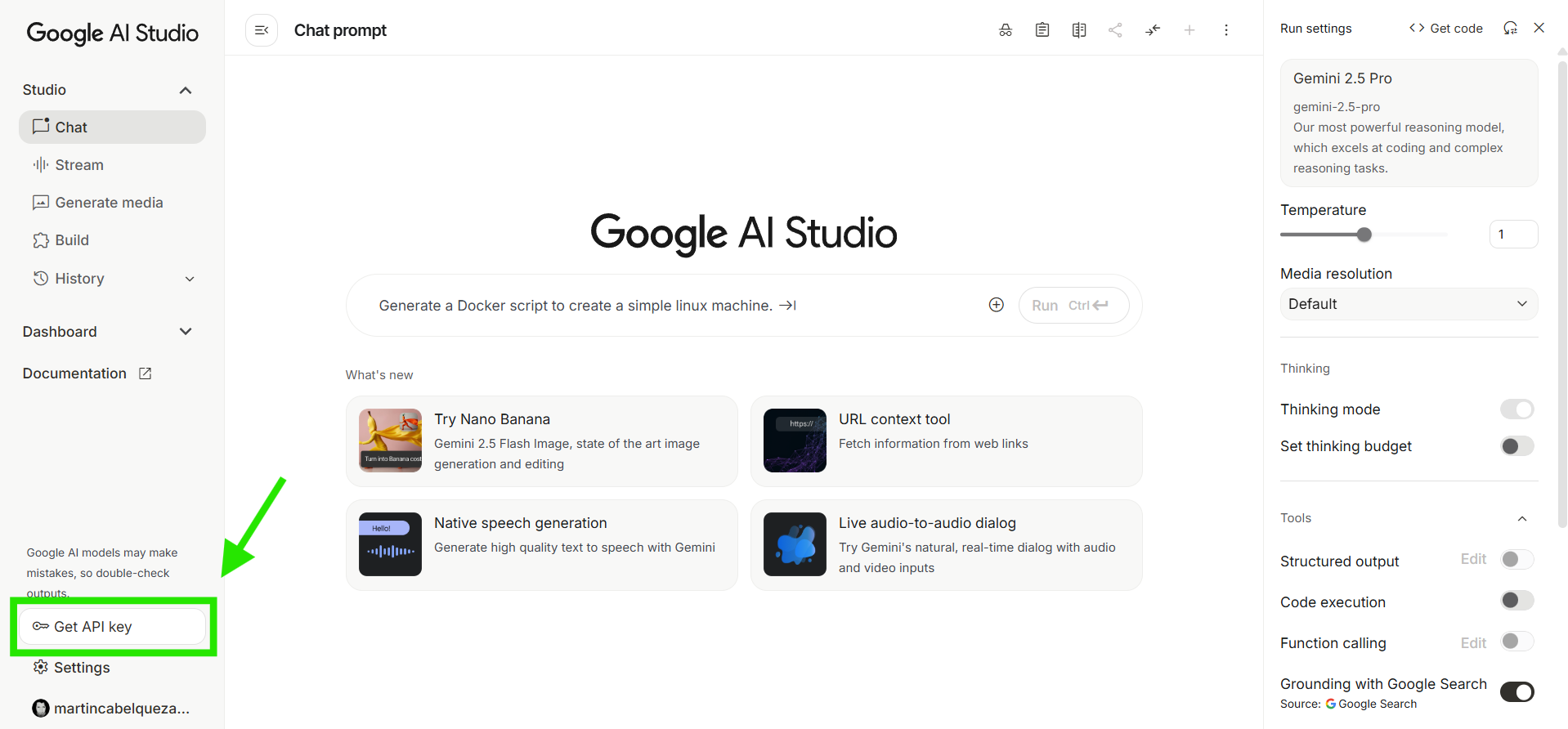Open the URL context tool card
Viewport: 1568px width, 729px height.
(x=947, y=441)
